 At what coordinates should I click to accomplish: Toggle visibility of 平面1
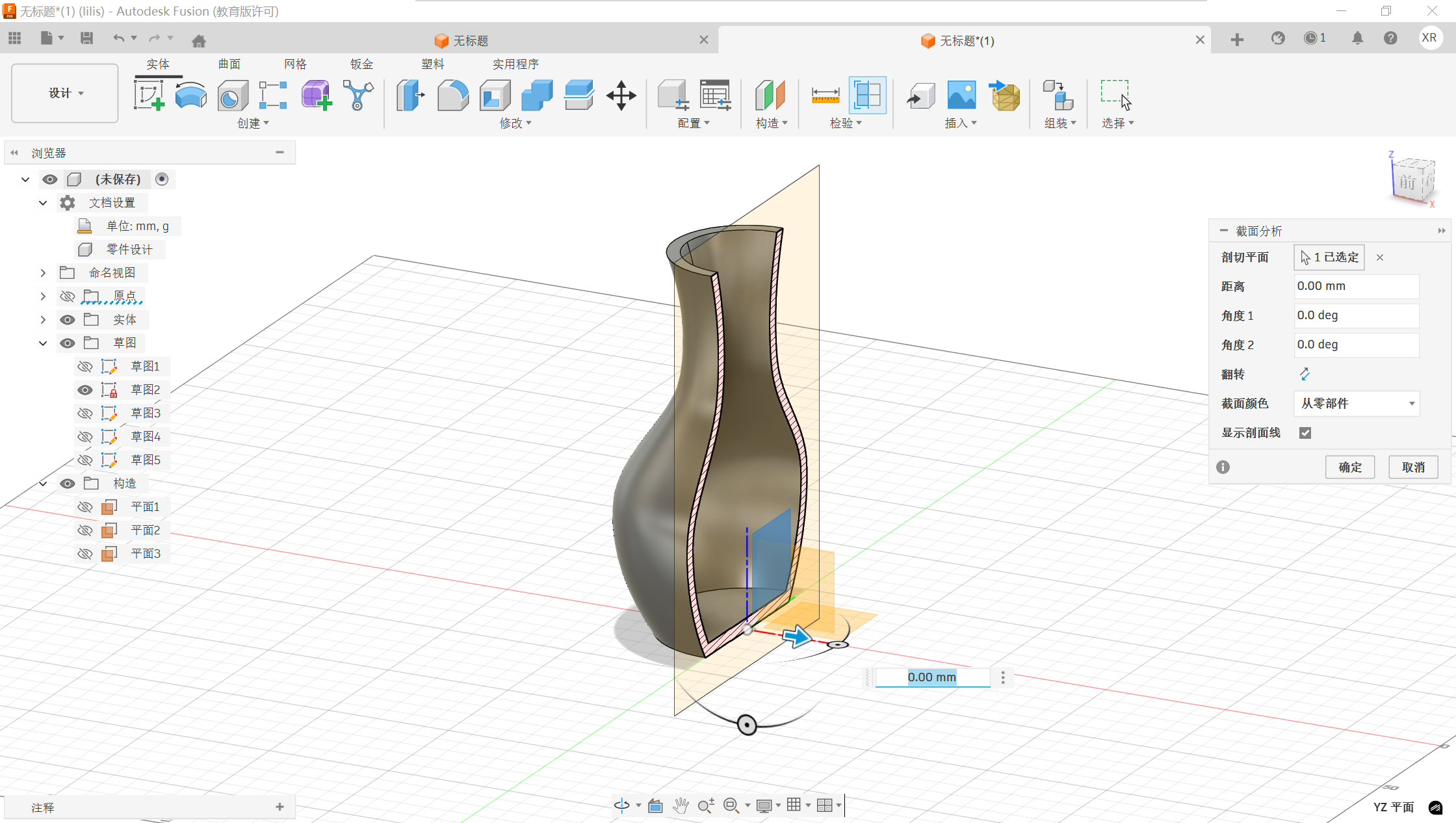click(84, 507)
